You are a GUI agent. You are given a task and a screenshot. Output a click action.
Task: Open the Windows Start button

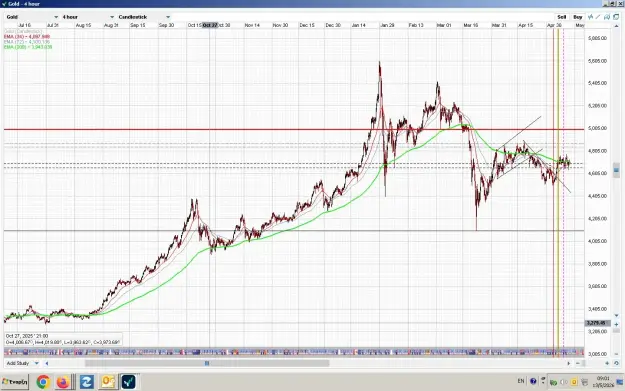coord(15,382)
